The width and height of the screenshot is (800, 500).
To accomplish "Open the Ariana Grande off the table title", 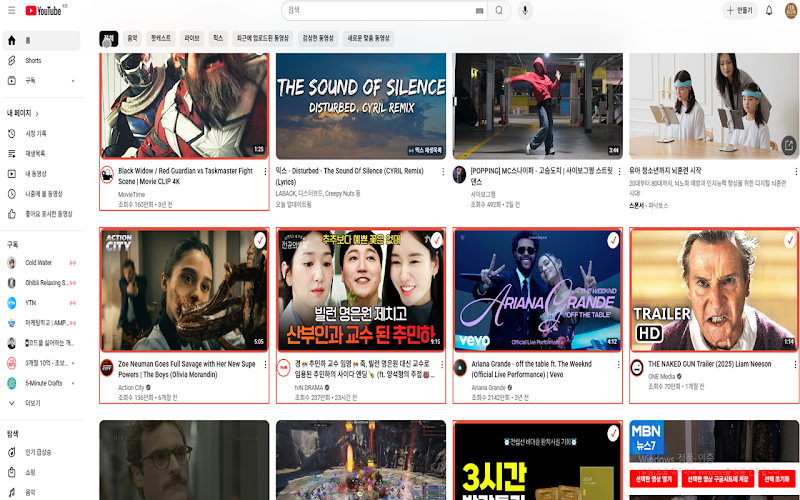I will 531,369.
